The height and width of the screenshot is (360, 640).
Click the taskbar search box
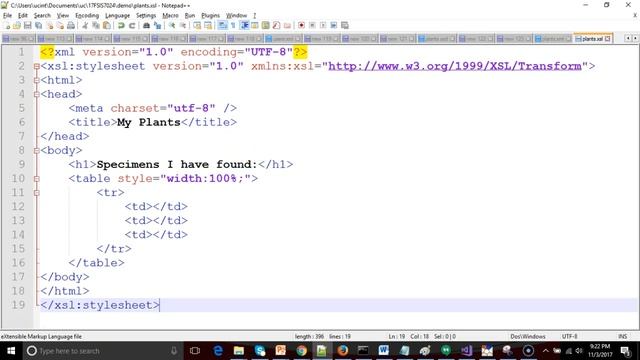(102, 351)
